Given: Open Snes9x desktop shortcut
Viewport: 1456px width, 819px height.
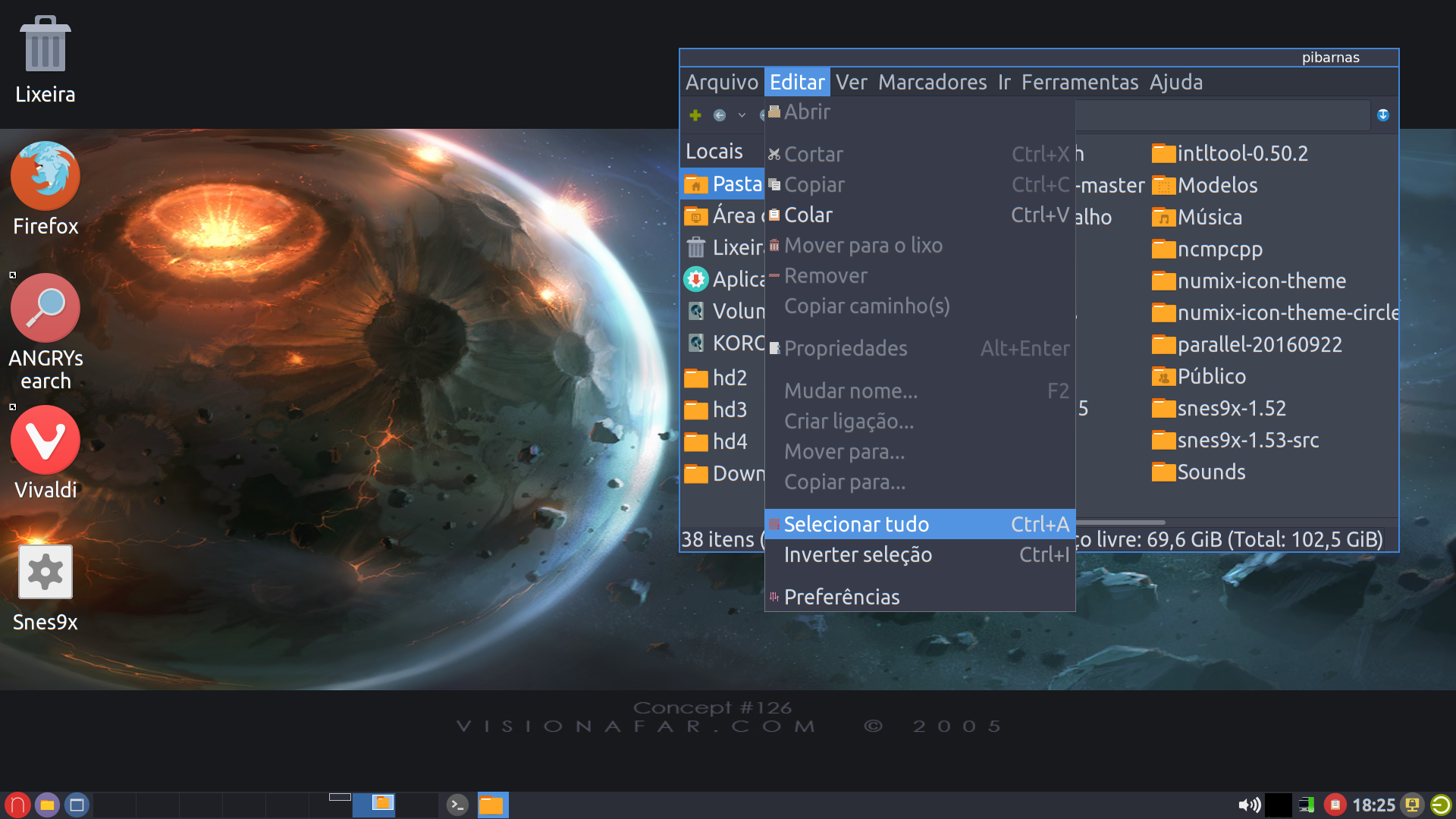Looking at the screenshot, I should (x=45, y=588).
